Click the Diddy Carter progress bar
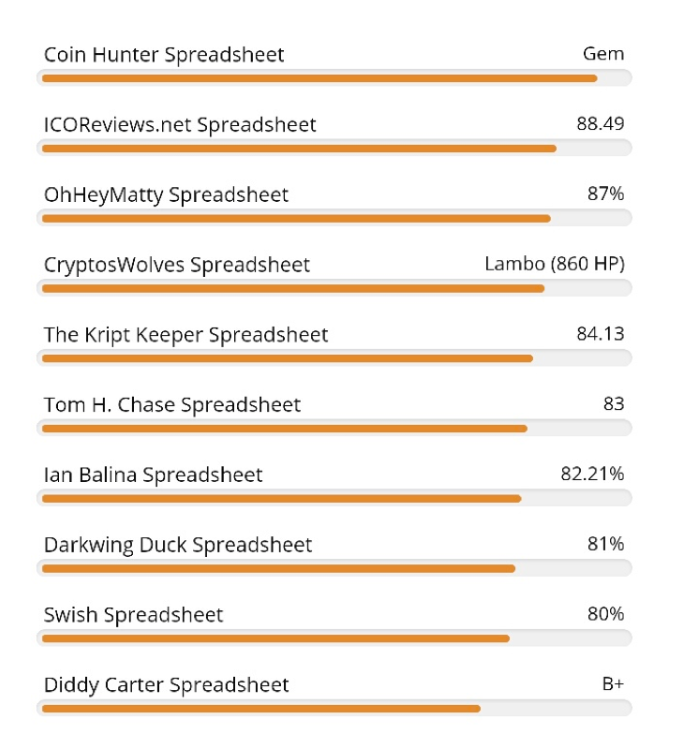The height and width of the screenshot is (748, 693). pos(260,708)
